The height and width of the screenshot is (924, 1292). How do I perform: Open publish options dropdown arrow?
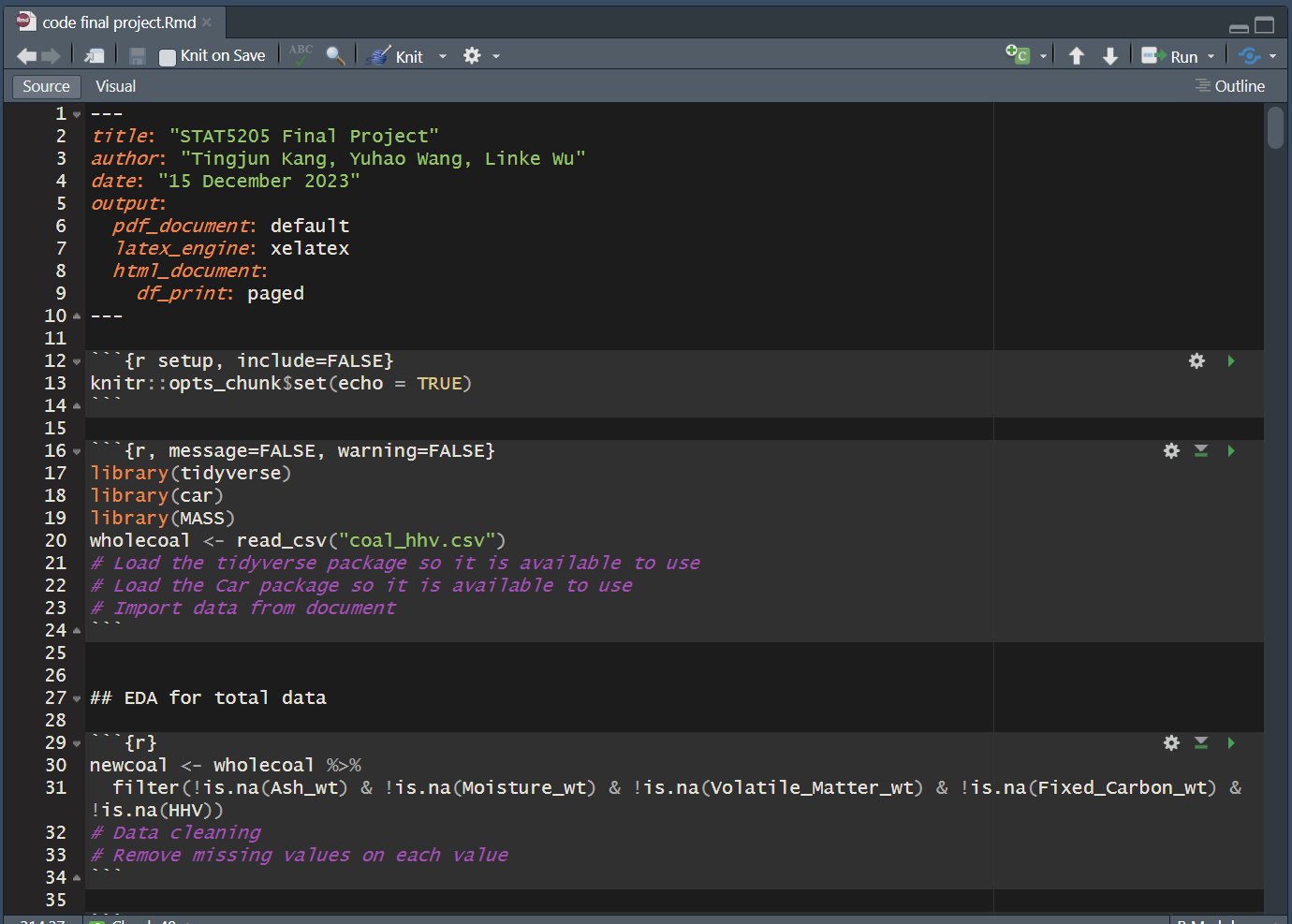1272,56
